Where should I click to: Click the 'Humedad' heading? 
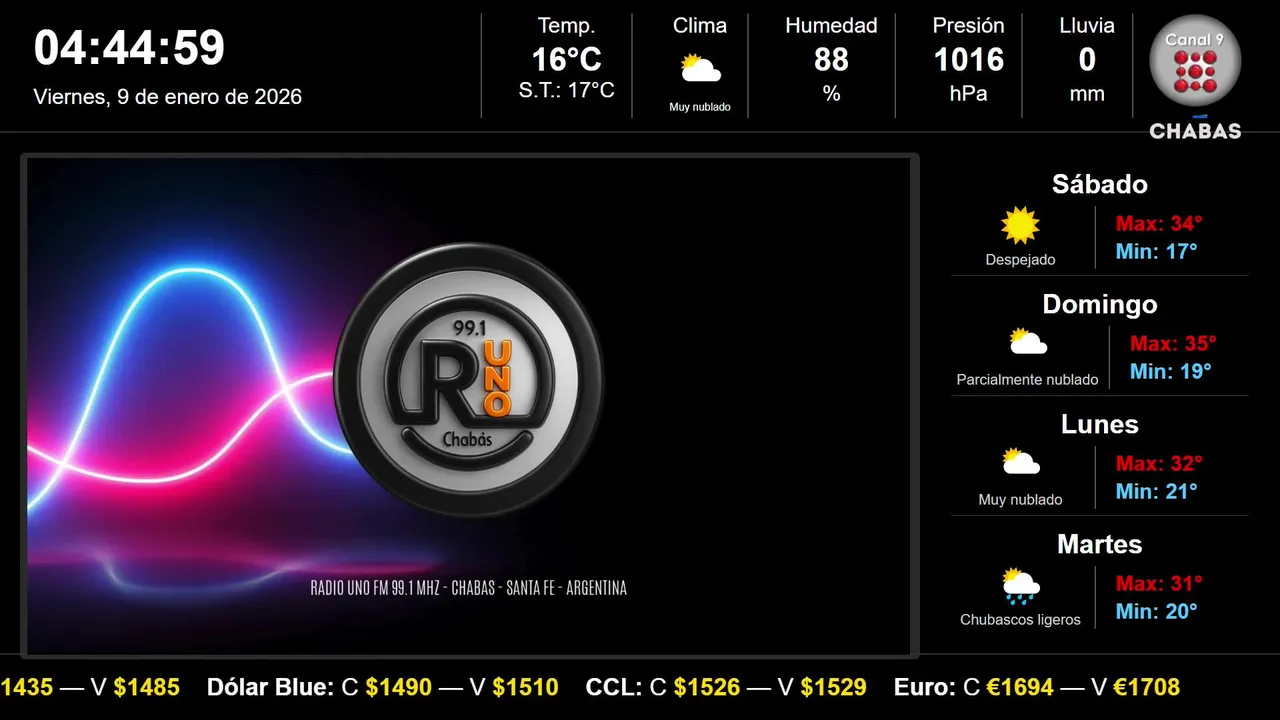point(831,26)
